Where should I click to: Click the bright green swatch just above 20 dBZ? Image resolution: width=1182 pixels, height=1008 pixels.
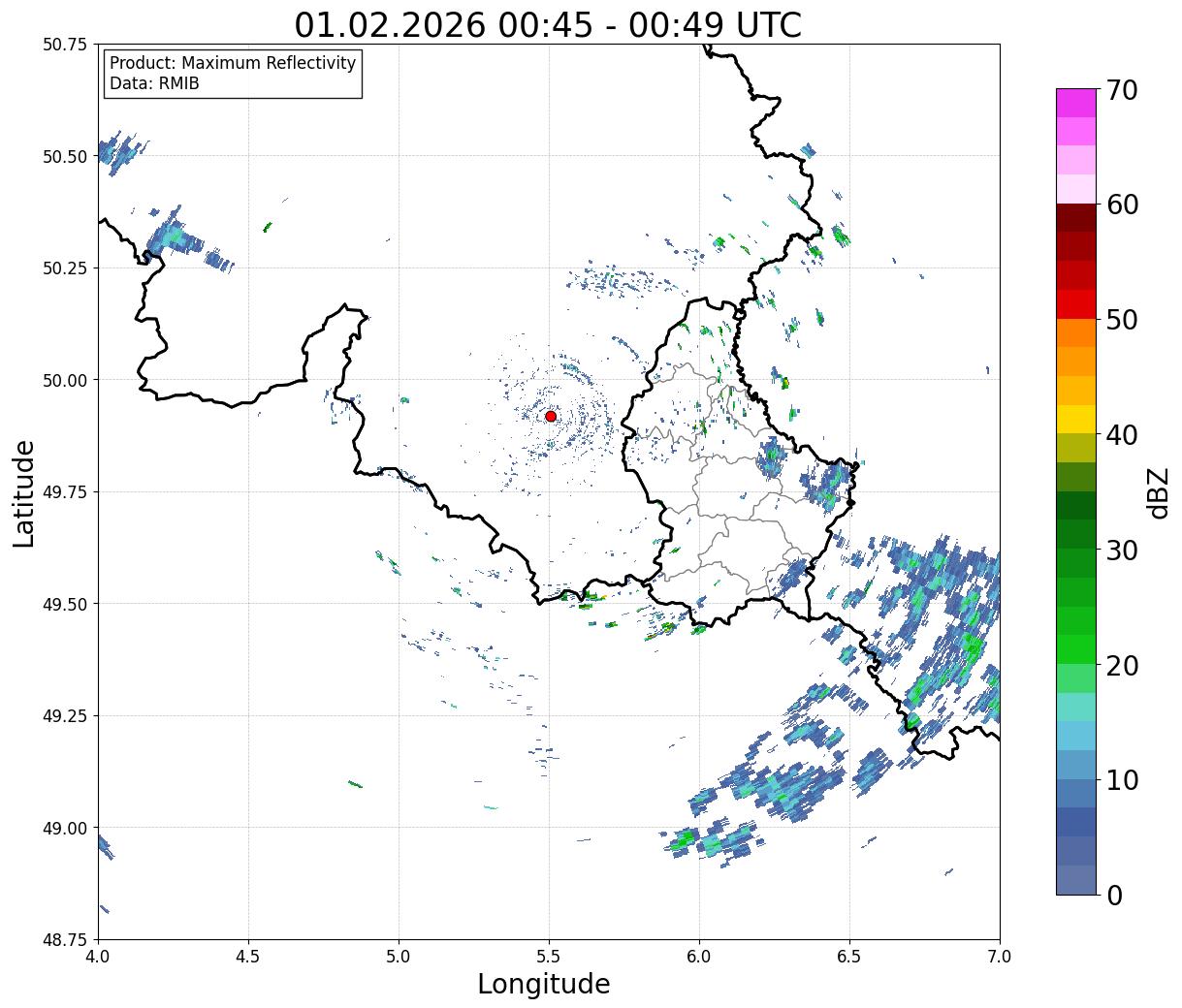[1076, 649]
